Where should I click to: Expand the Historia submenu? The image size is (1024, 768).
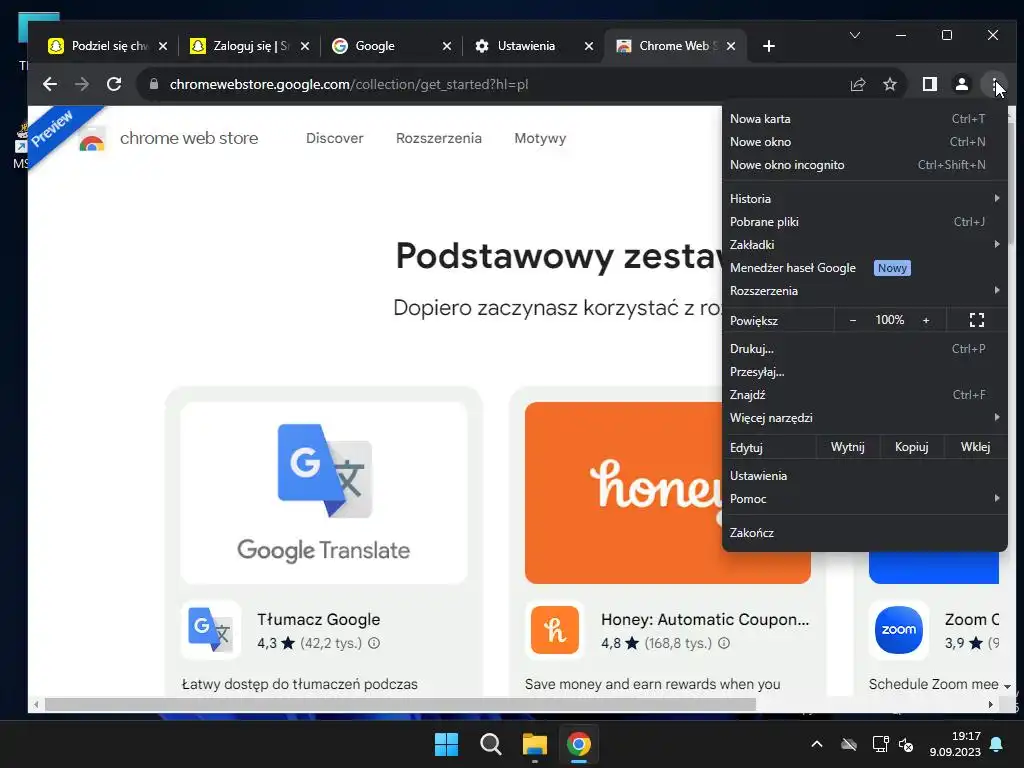pos(864,199)
